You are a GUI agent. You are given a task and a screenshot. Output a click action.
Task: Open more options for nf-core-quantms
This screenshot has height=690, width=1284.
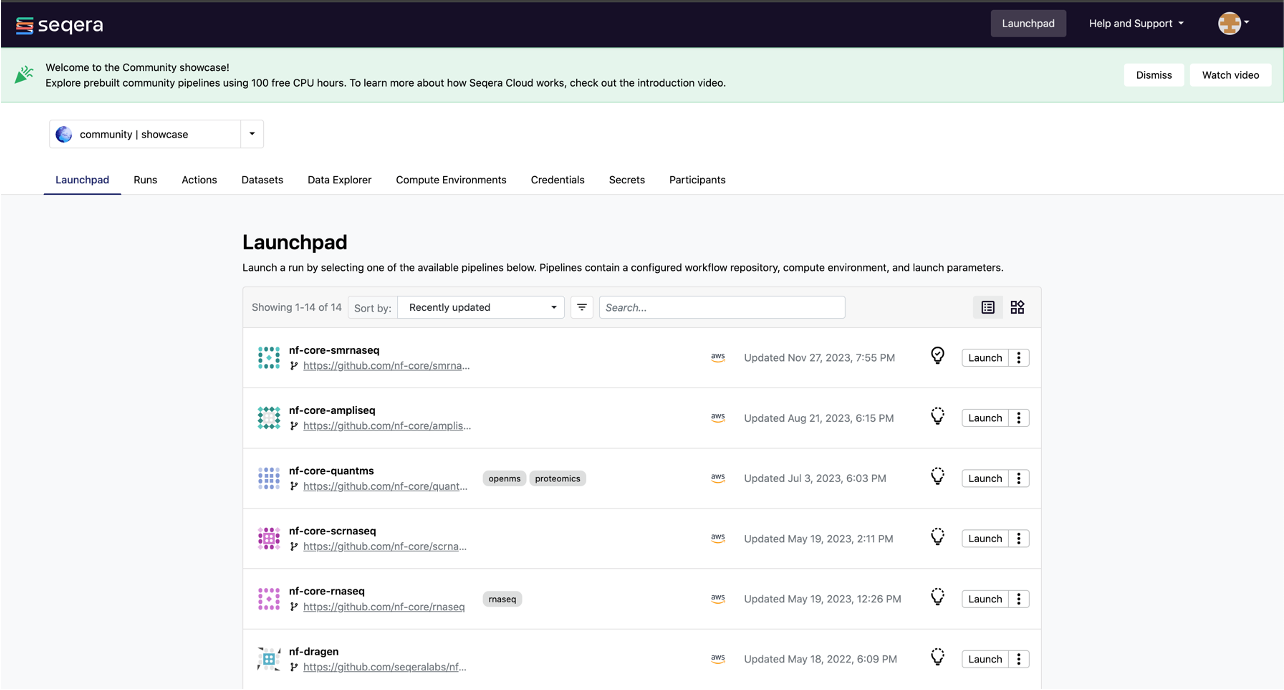1019,478
